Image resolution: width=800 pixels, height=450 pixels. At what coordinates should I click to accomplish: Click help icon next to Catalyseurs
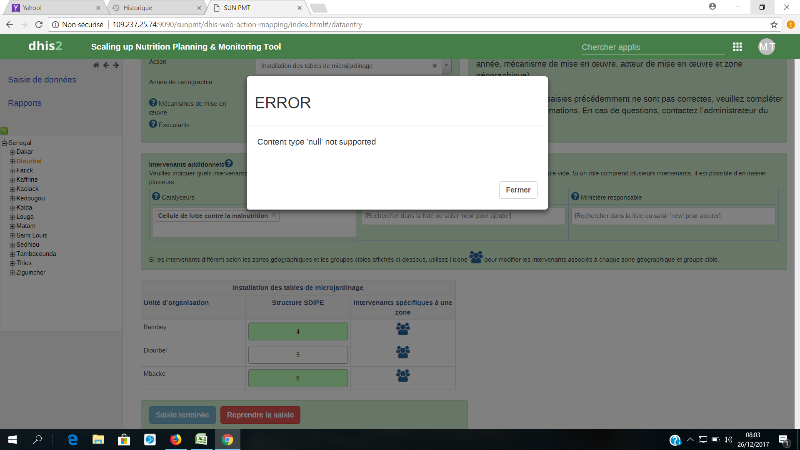point(152,197)
